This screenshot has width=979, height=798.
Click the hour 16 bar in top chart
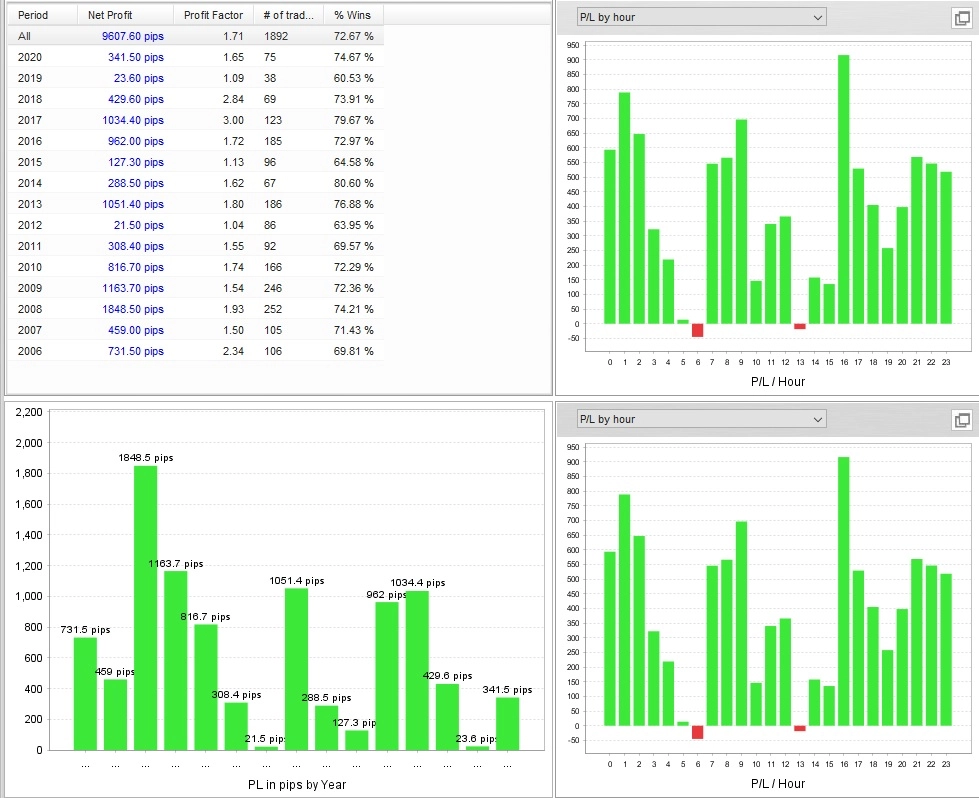[844, 189]
